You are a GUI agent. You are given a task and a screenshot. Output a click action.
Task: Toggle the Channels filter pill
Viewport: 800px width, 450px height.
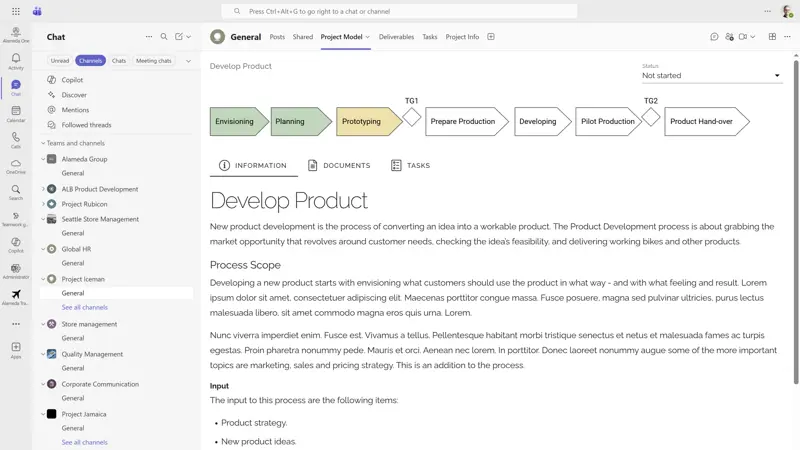pyautogui.click(x=90, y=61)
